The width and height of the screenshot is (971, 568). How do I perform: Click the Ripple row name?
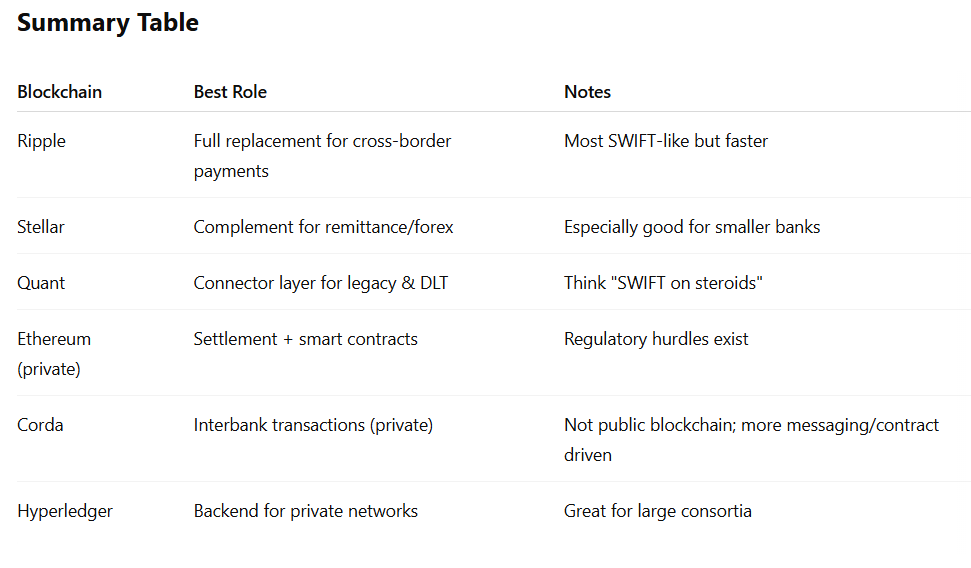click(x=41, y=141)
